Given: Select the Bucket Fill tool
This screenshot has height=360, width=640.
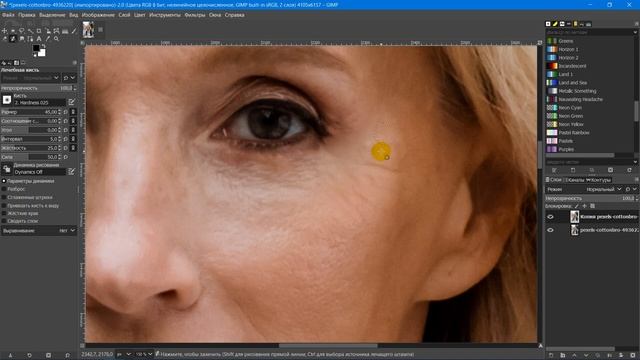Looking at the screenshot, I should (65, 31).
